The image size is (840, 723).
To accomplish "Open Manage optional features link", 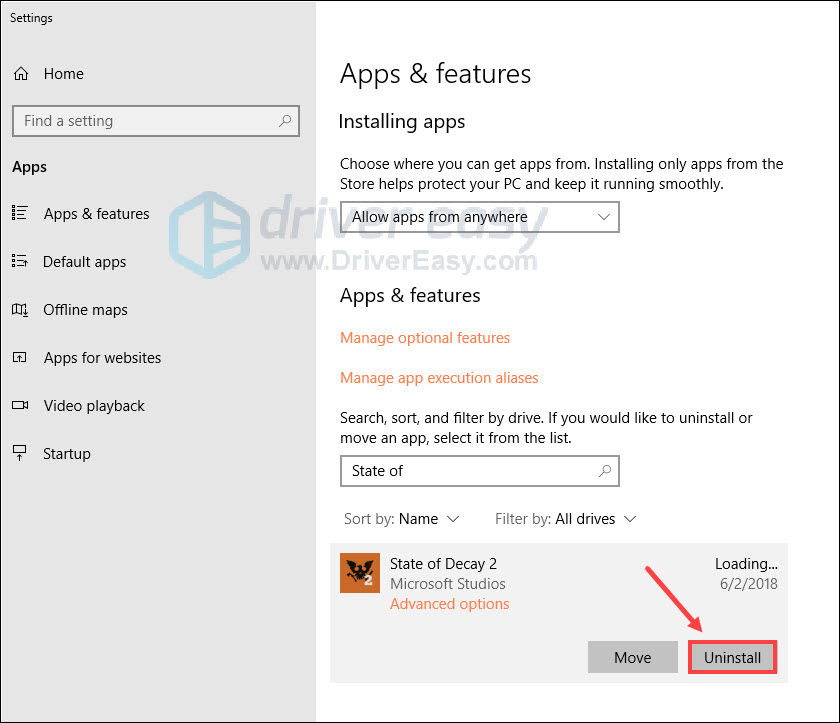I will (x=425, y=338).
